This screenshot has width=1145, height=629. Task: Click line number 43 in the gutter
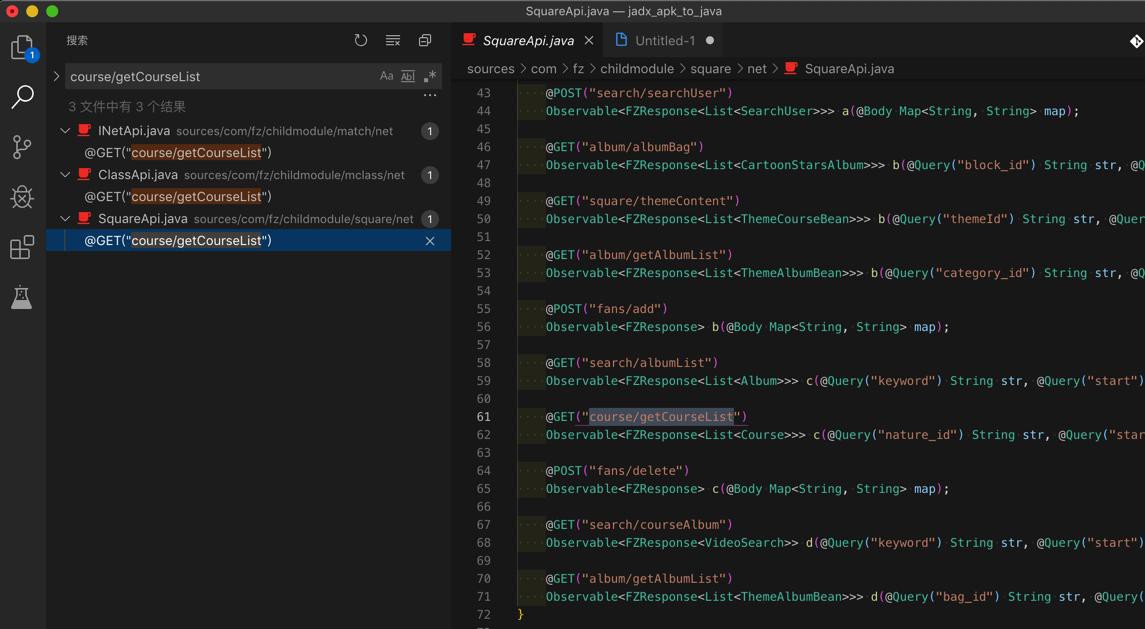pos(483,93)
